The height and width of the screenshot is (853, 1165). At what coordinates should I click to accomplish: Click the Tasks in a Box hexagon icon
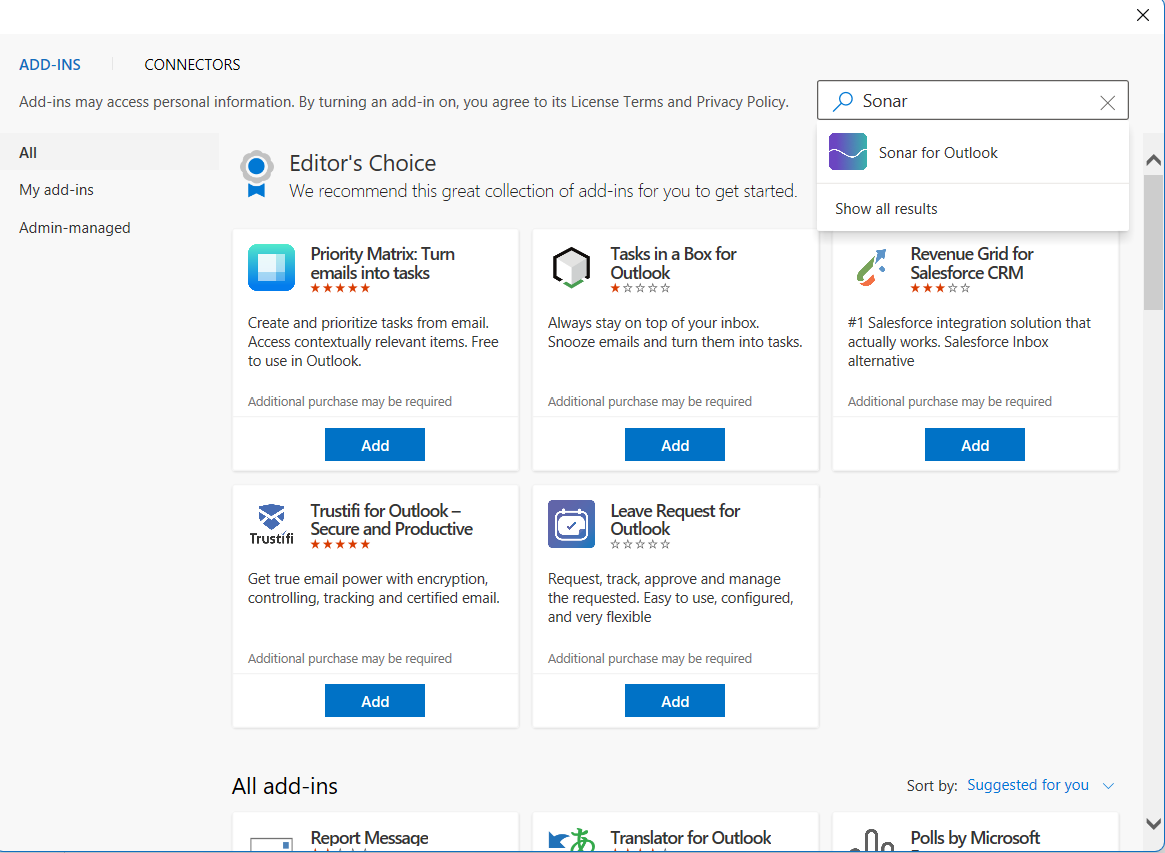pos(571,267)
